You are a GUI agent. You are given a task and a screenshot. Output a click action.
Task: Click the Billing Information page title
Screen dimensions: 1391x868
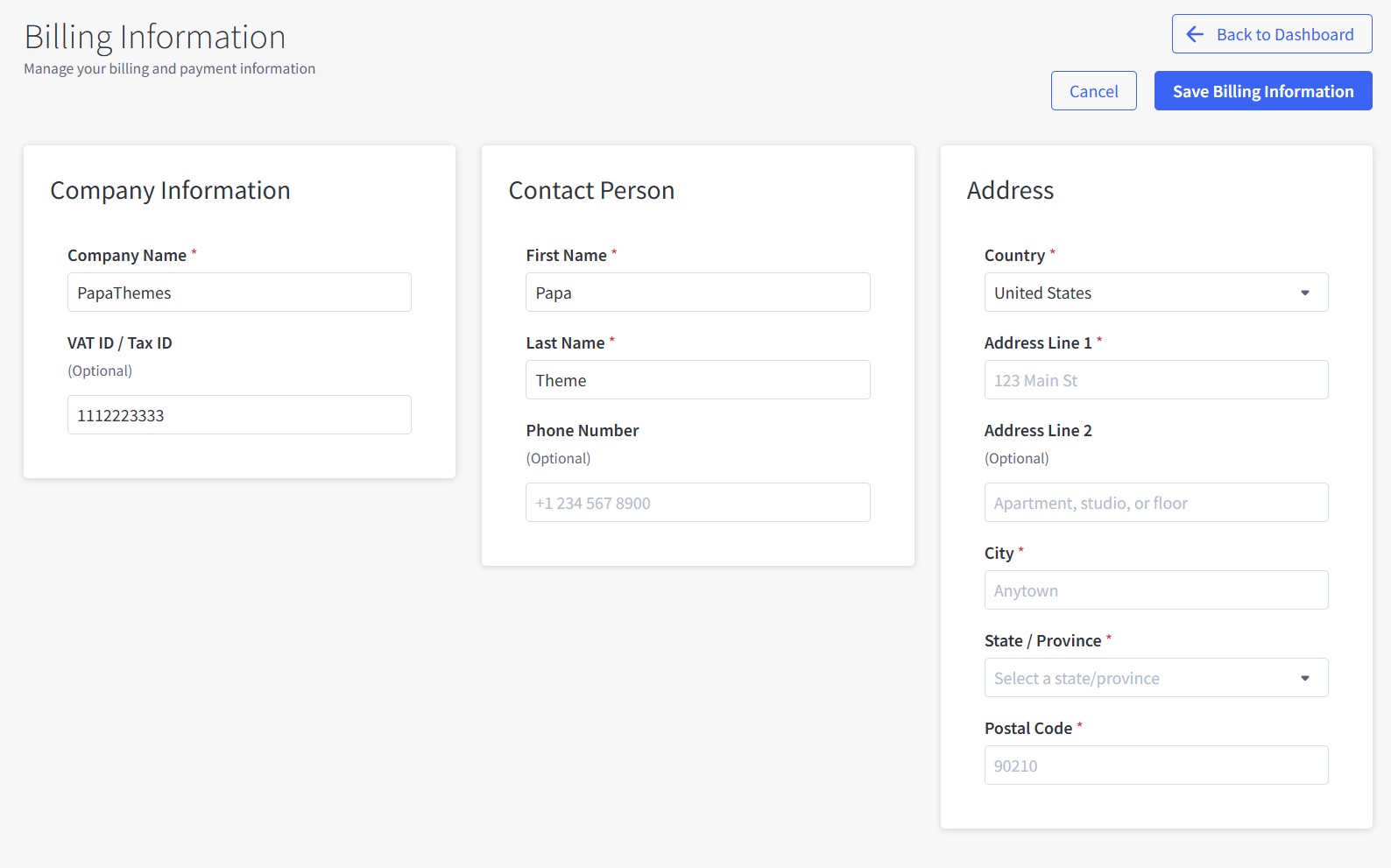(155, 37)
